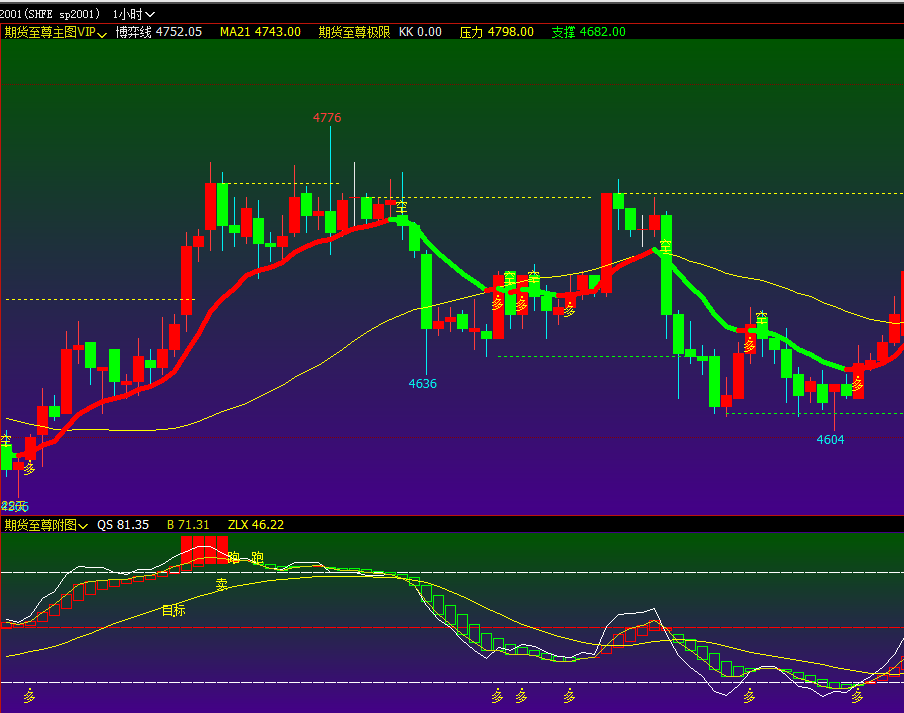This screenshot has height=713, width=904.
Task: Open the 1小时 timeframe dropdown
Action: pyautogui.click(x=134, y=13)
